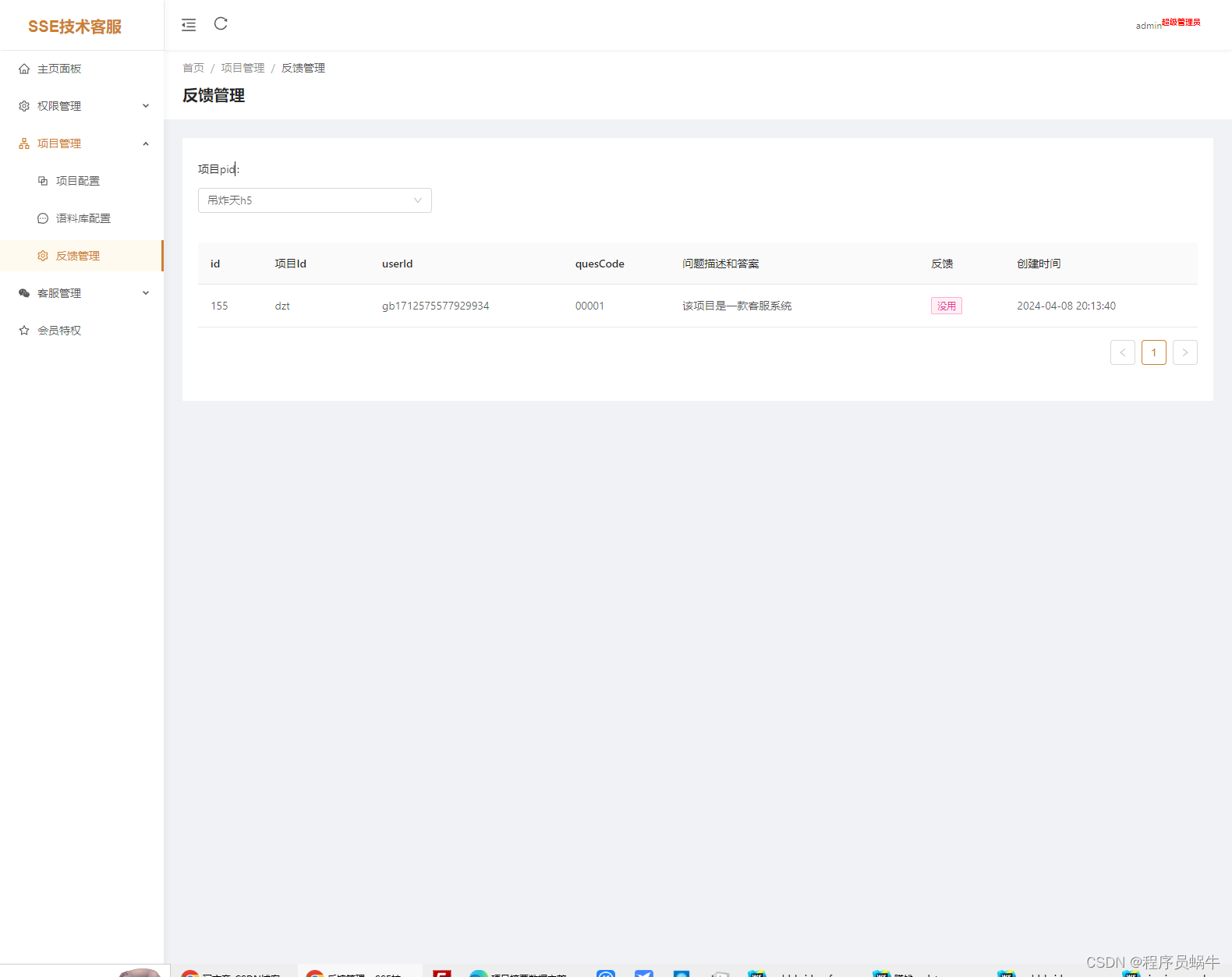Collapse the 项目管理 submenu chevron
The width and height of the screenshot is (1232, 977).
coord(146,143)
